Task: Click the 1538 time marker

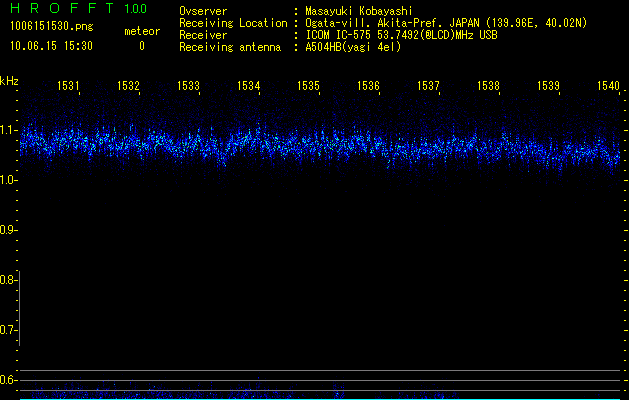Action: tap(489, 86)
